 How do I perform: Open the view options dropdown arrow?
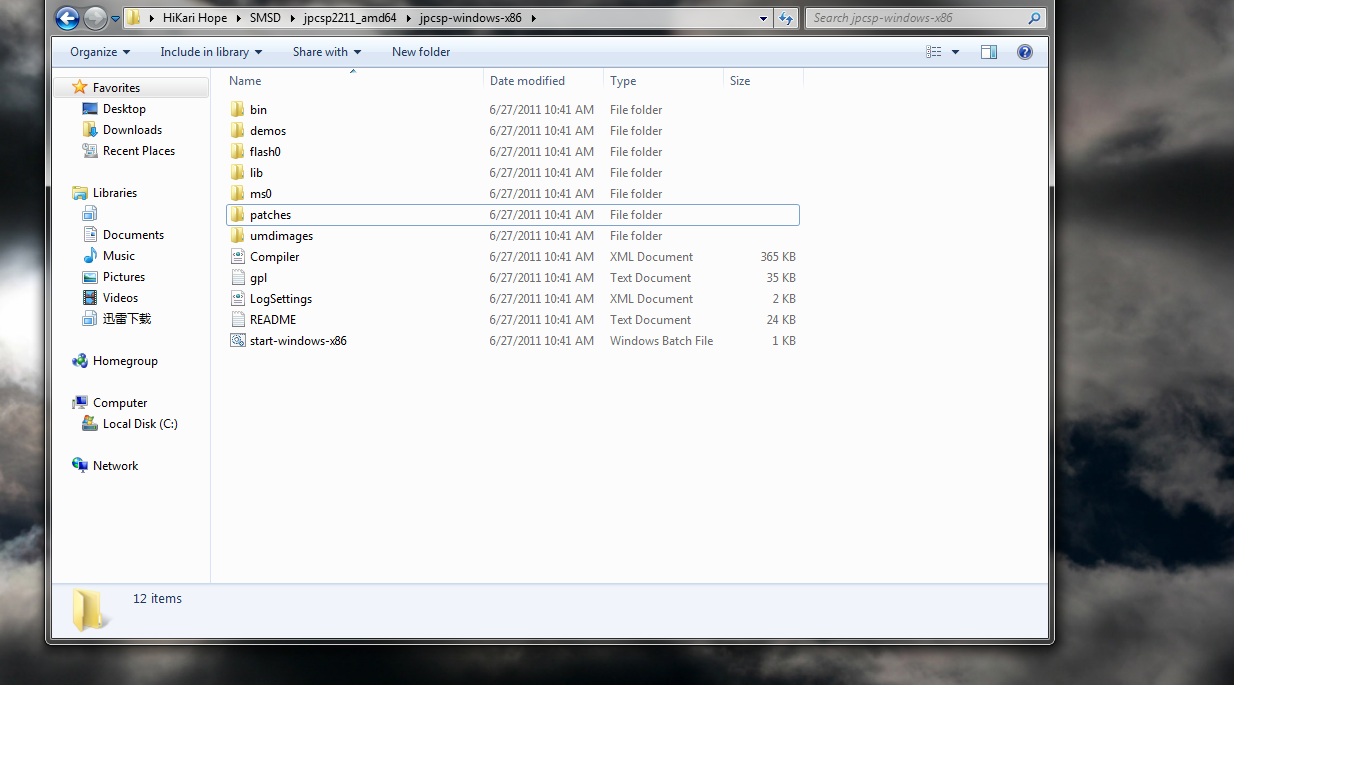(x=955, y=52)
